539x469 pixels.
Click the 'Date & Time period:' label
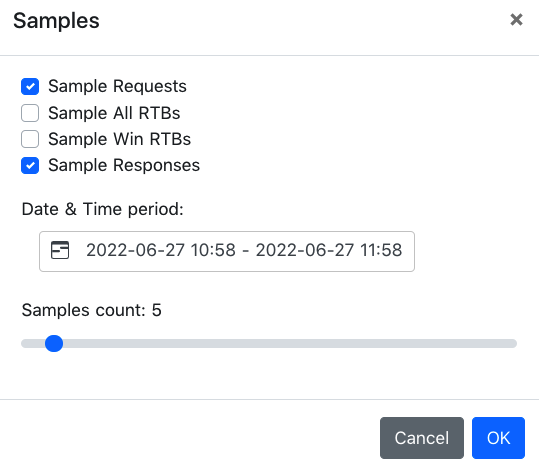tap(102, 209)
